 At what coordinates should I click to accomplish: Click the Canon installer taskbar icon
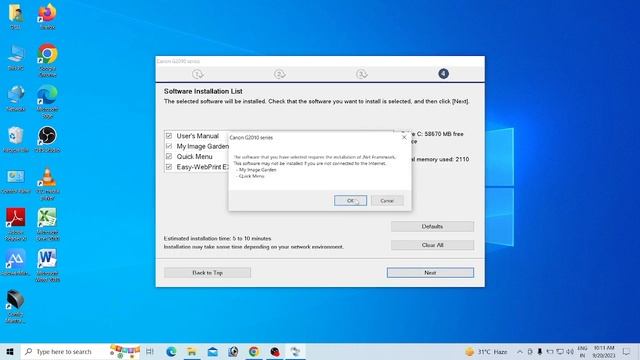click(x=296, y=351)
